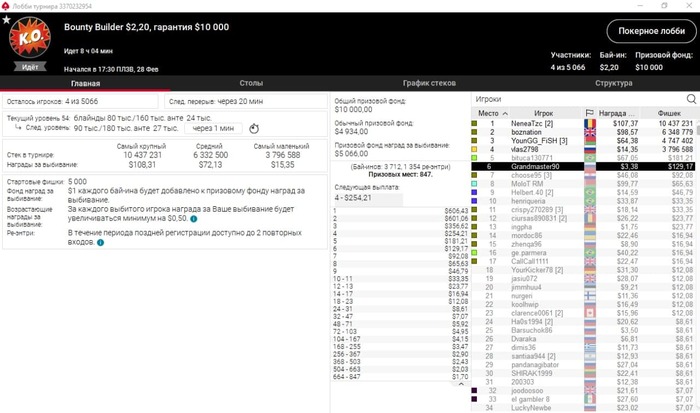
Task: Click the green color label for bituca130771
Action: pos(474,158)
